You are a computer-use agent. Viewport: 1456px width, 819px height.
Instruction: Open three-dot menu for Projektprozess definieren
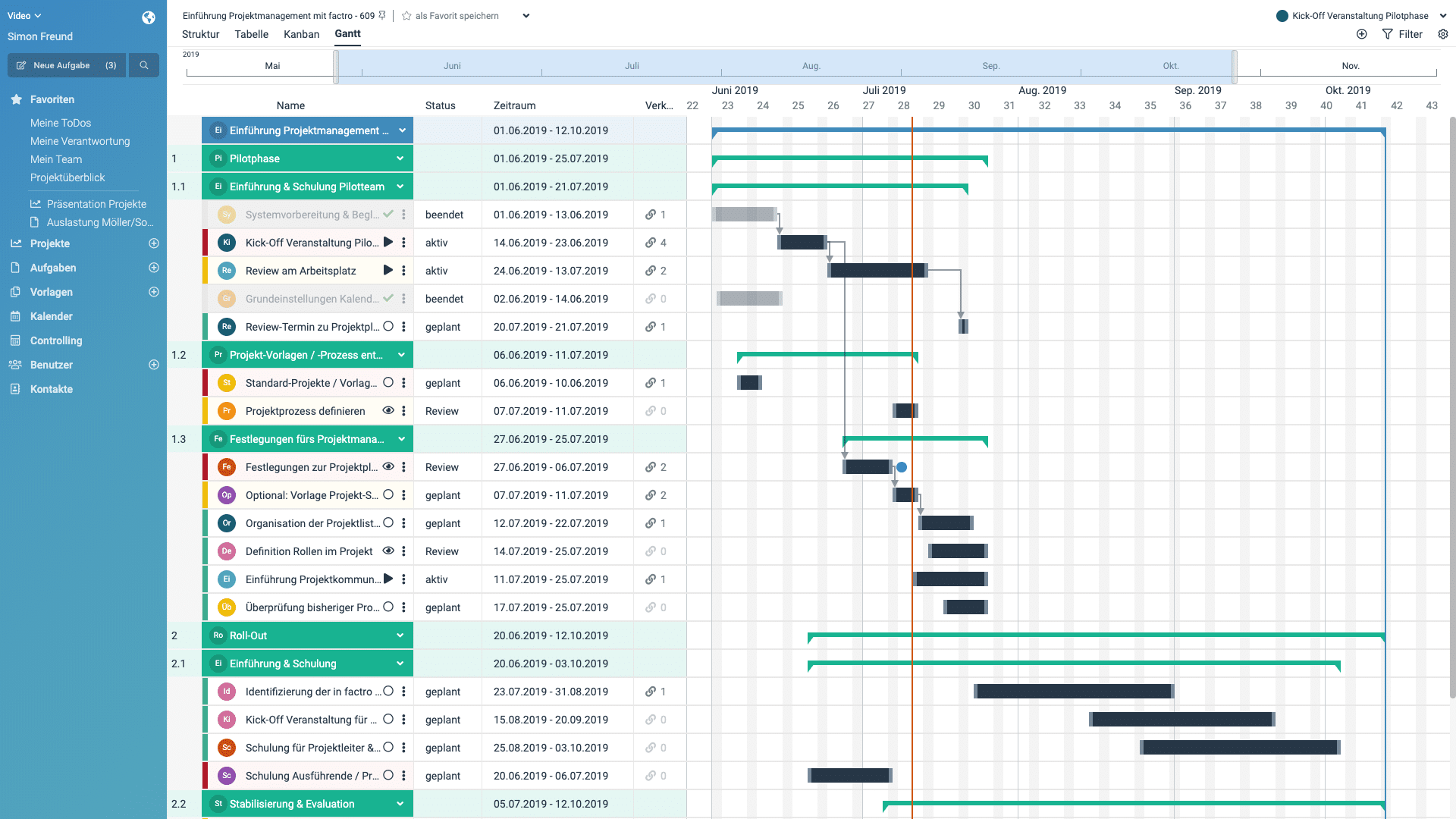[x=403, y=411]
